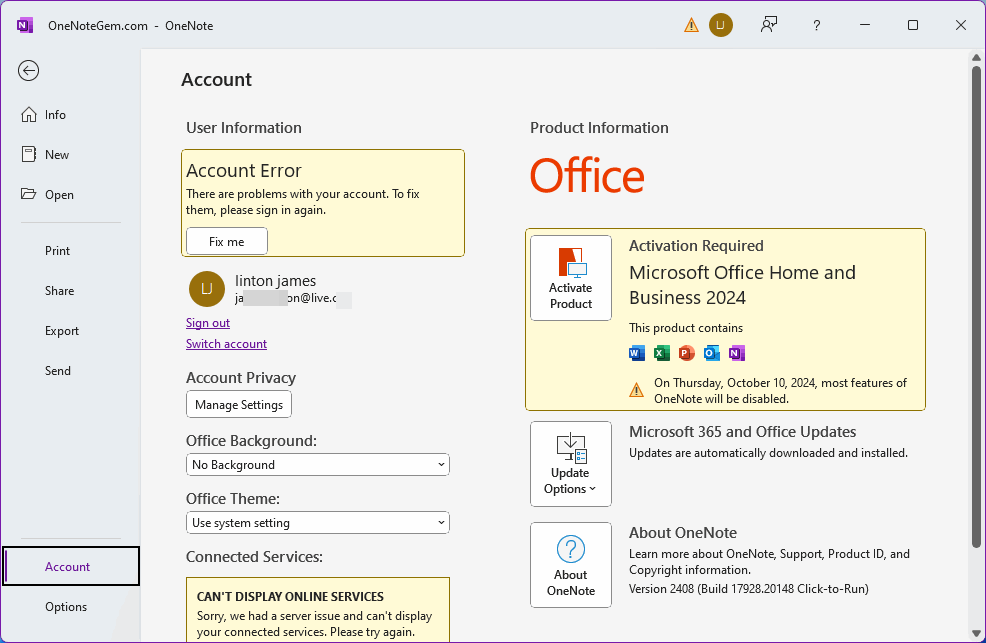Click the feedback person icon in title bar
This screenshot has height=643, width=986.
point(768,25)
